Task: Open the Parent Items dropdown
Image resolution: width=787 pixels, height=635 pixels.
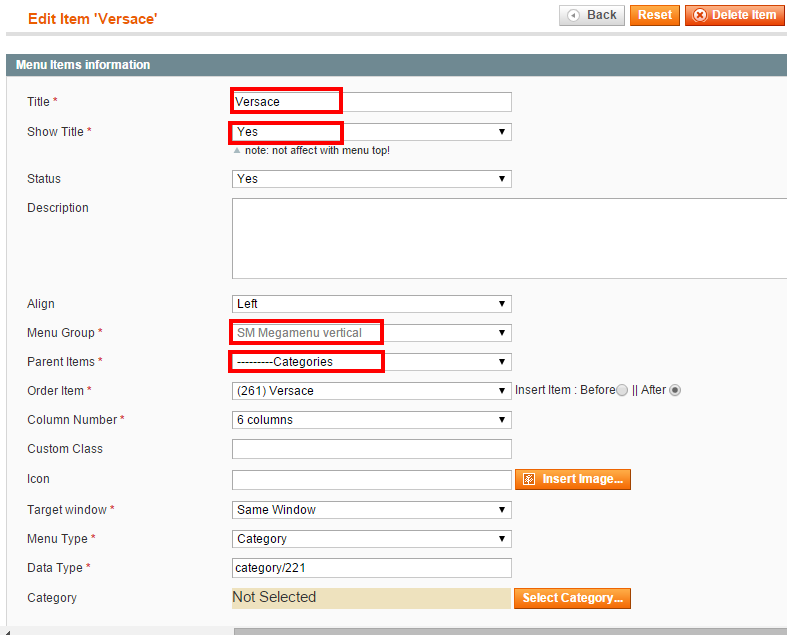Action: (x=372, y=362)
